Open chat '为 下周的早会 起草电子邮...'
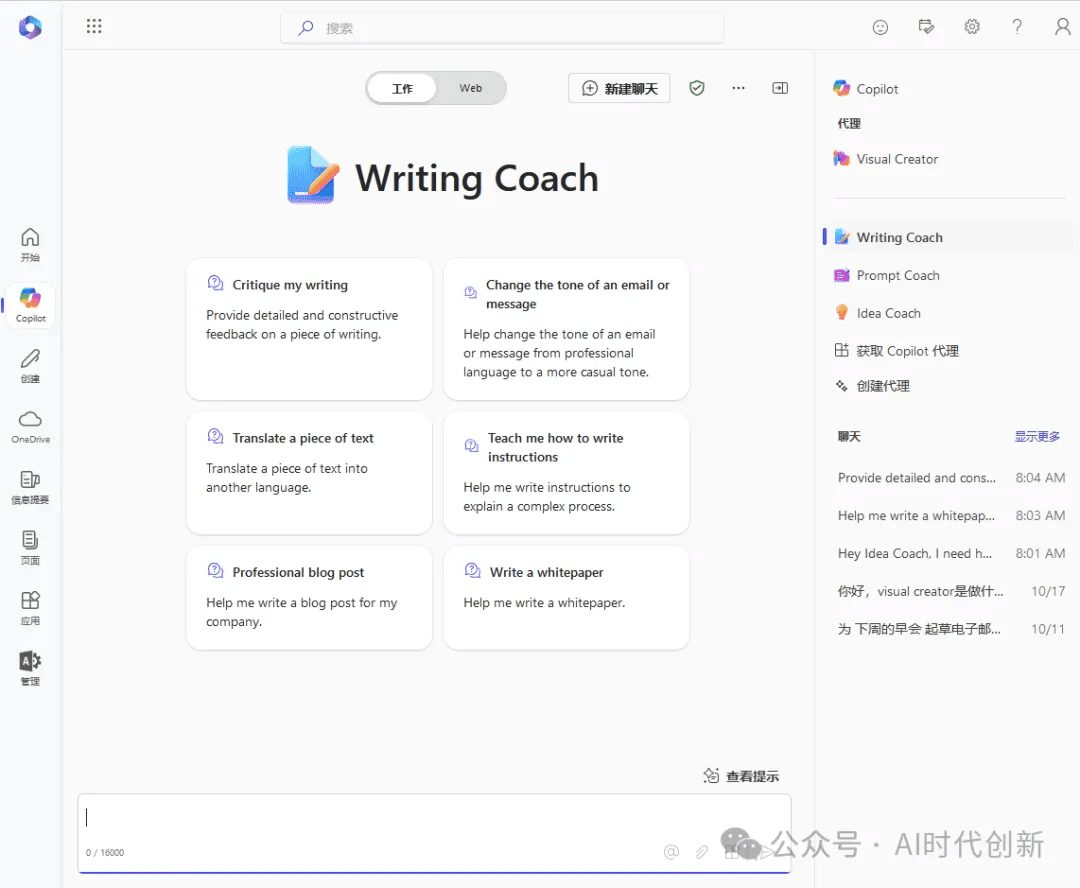Image resolution: width=1080 pixels, height=888 pixels. coord(951,629)
